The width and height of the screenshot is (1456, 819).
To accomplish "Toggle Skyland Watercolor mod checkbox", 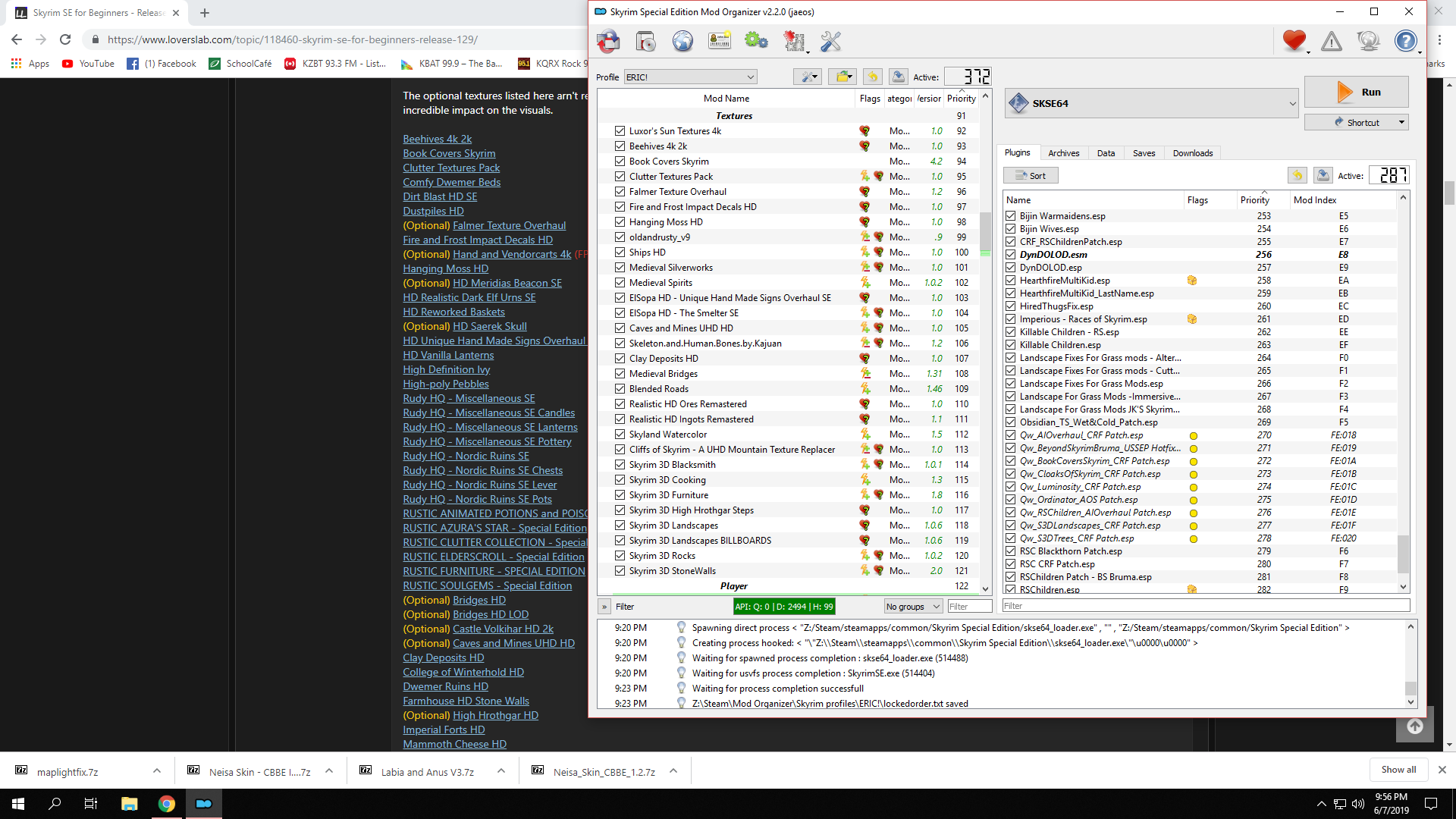I will click(620, 435).
